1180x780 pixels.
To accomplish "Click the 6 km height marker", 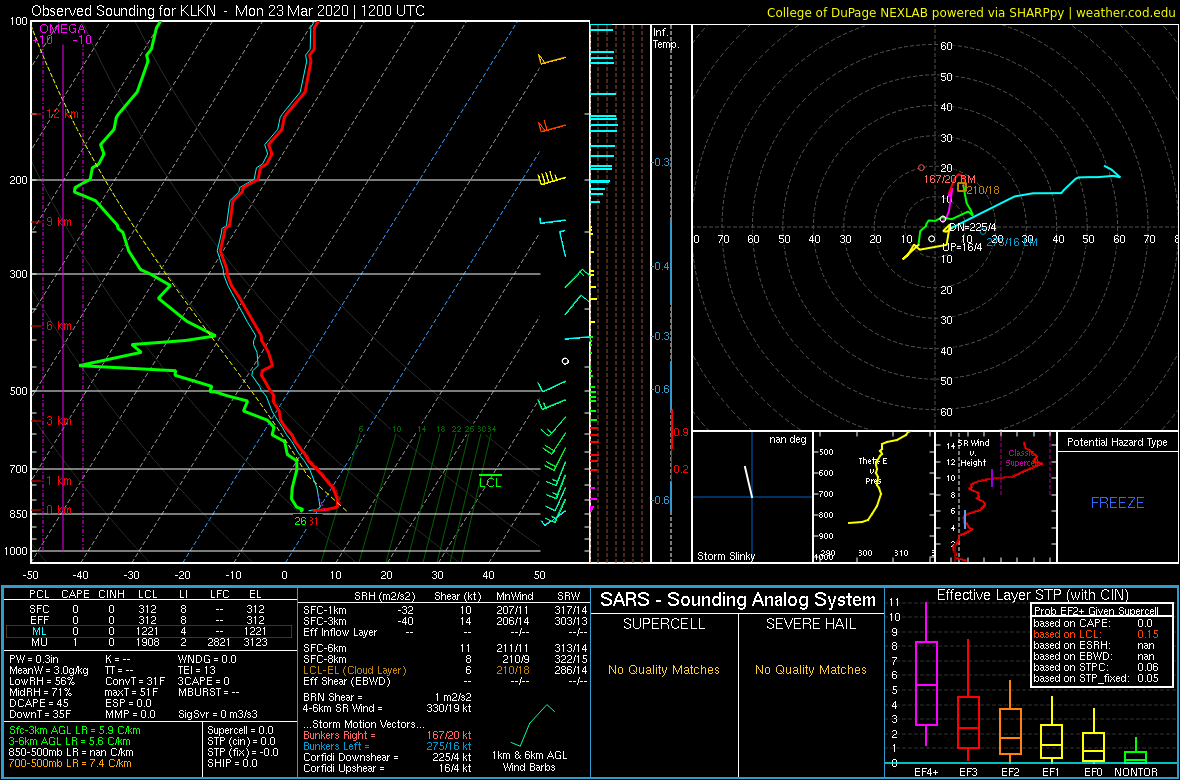I will [58, 326].
